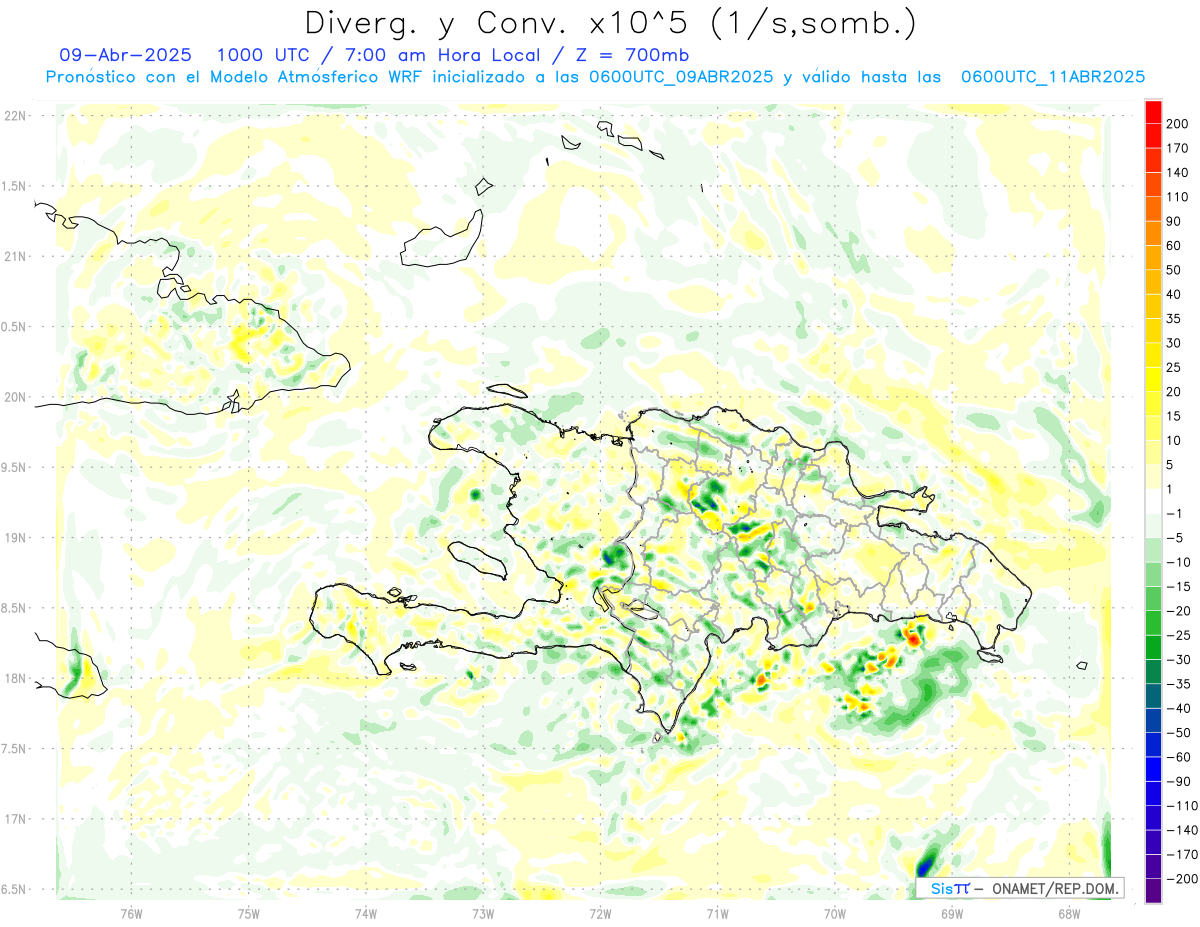Viewport: 1200px width, 927px height.
Task: Click the 17N latitude label
Action: pyautogui.click(x=14, y=819)
